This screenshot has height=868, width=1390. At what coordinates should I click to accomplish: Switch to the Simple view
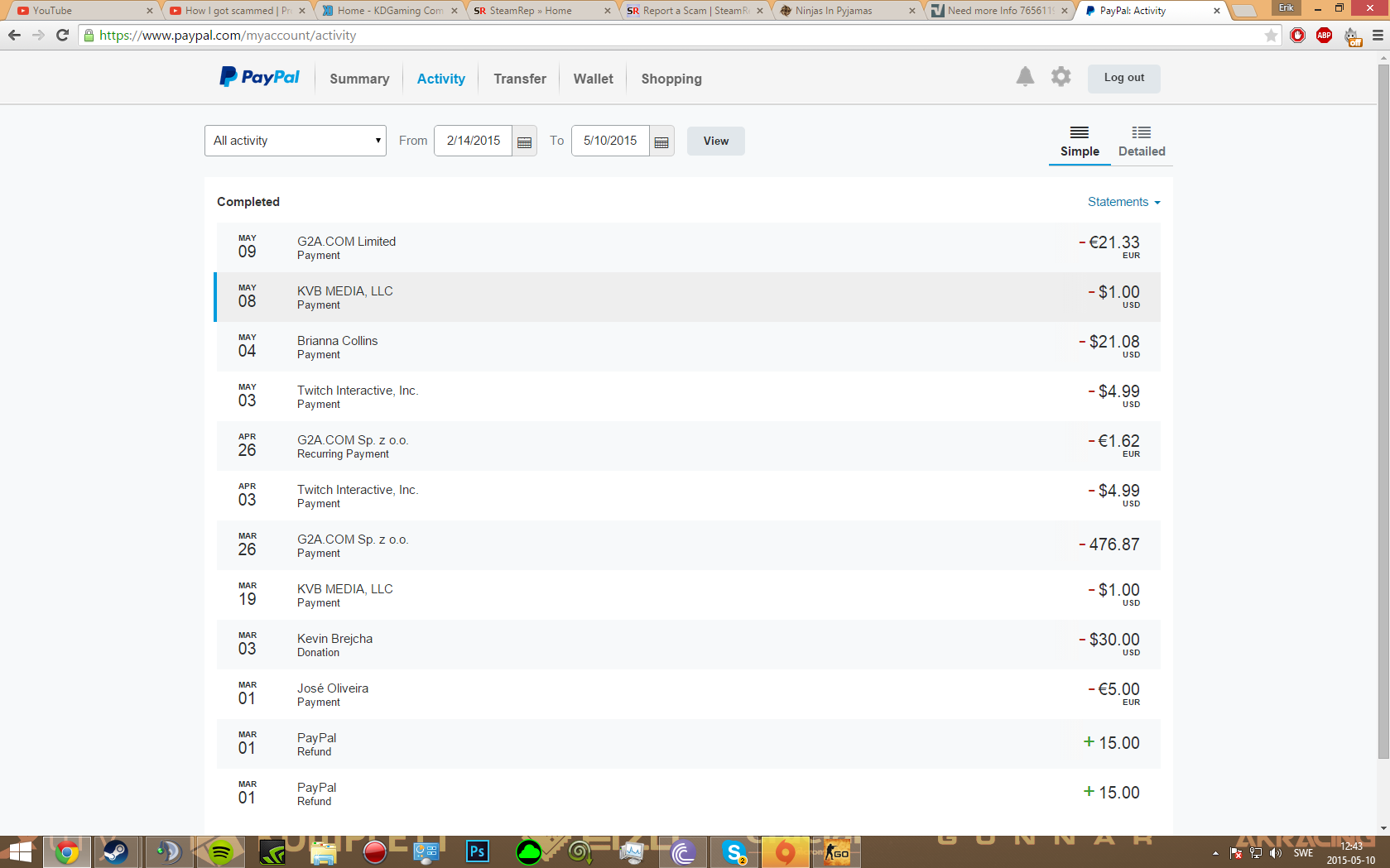(1079, 141)
